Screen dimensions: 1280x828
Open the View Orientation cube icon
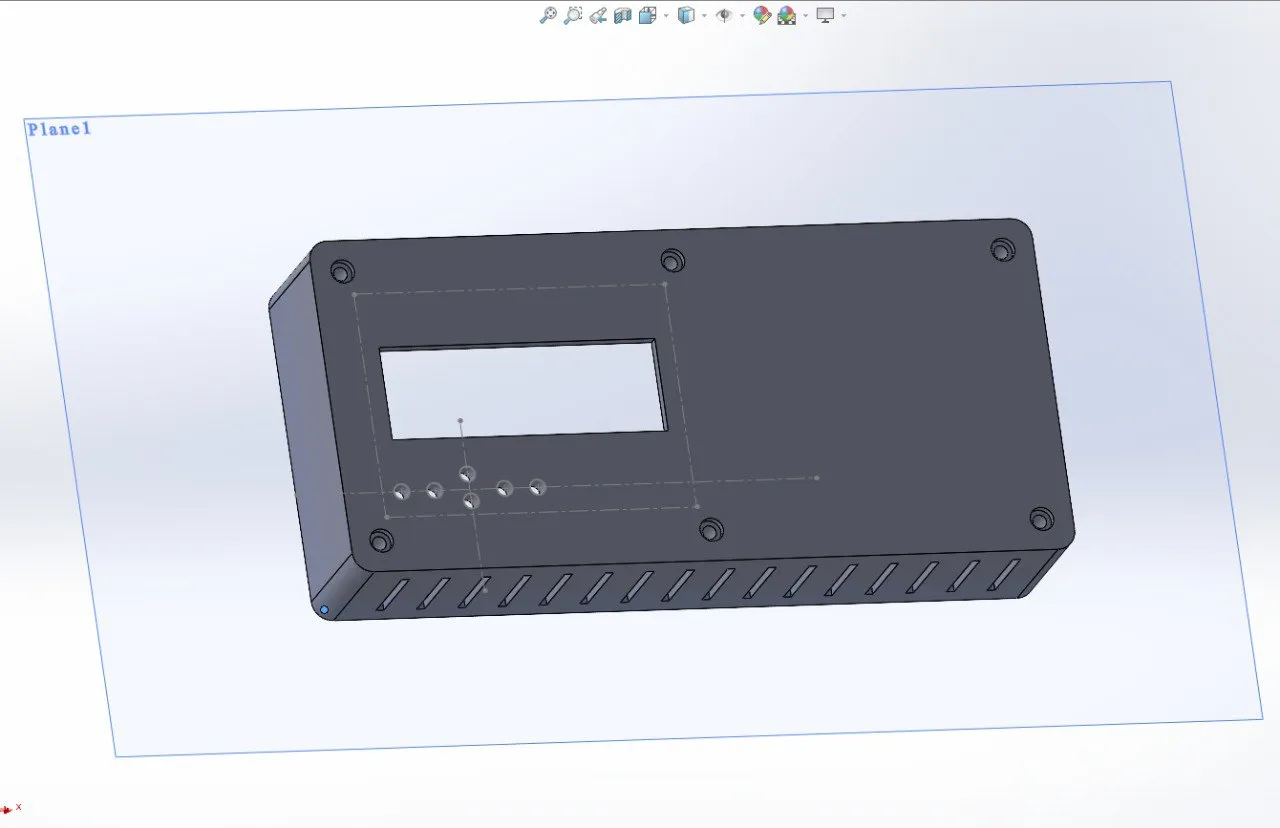pos(648,15)
